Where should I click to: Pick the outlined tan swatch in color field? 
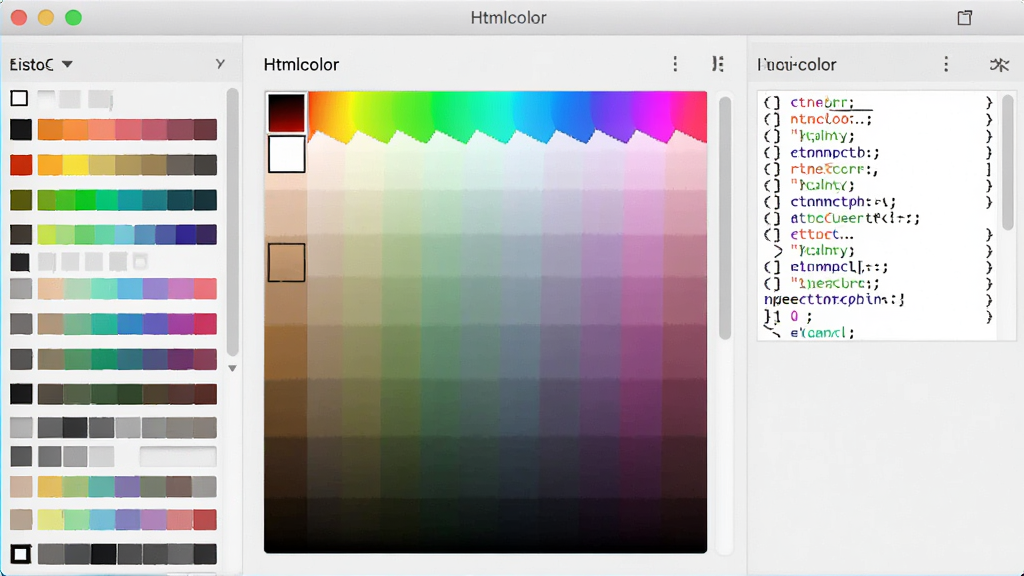286,263
